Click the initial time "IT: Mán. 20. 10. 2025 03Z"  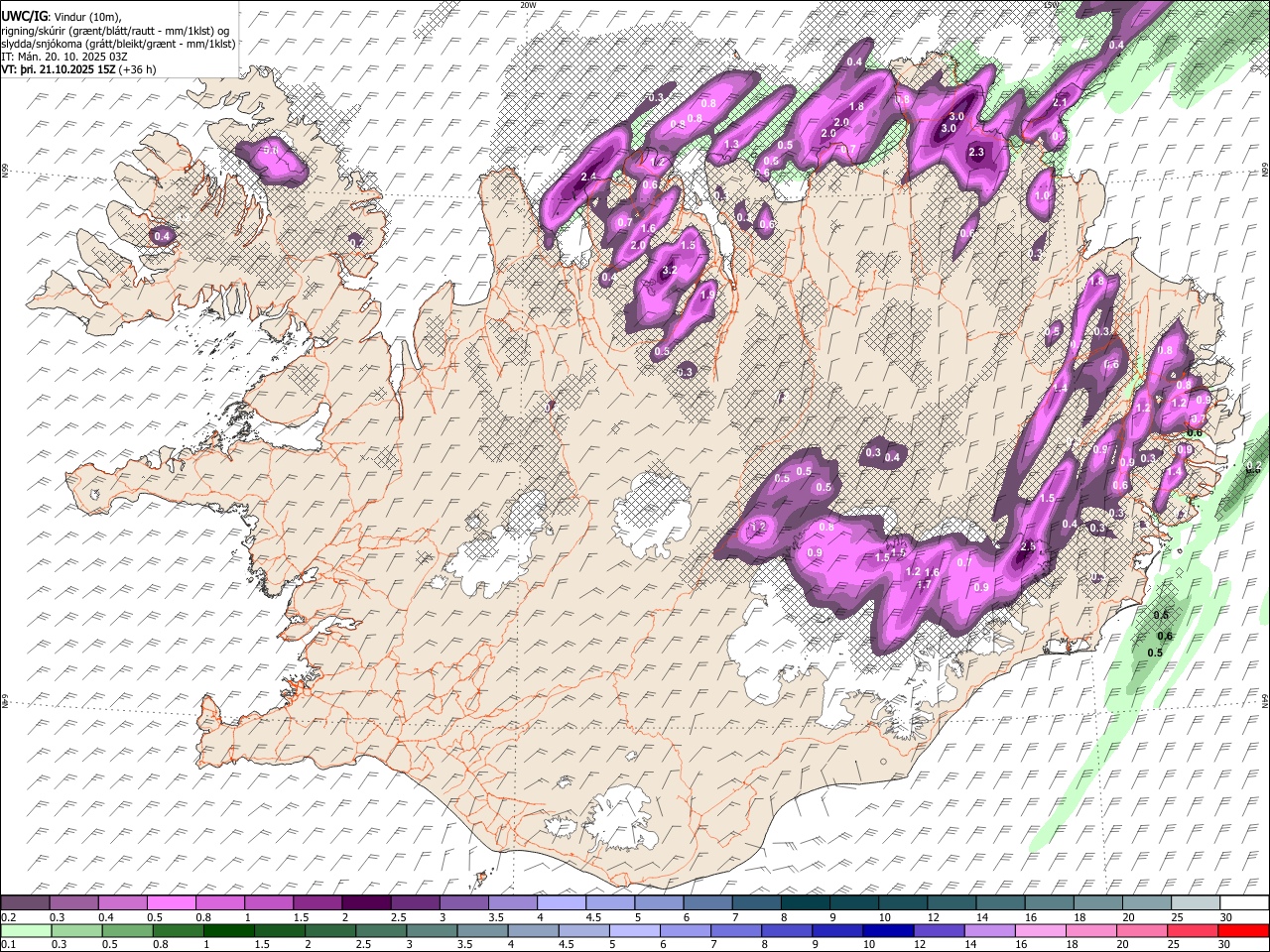63,57
